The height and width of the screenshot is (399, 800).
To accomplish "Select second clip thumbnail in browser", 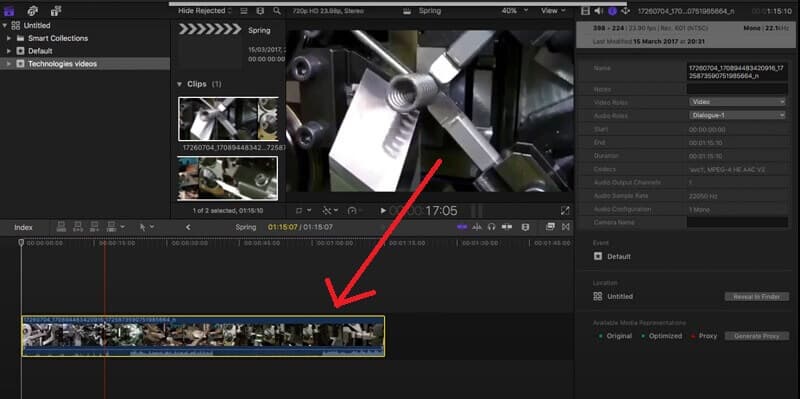I will coord(228,178).
